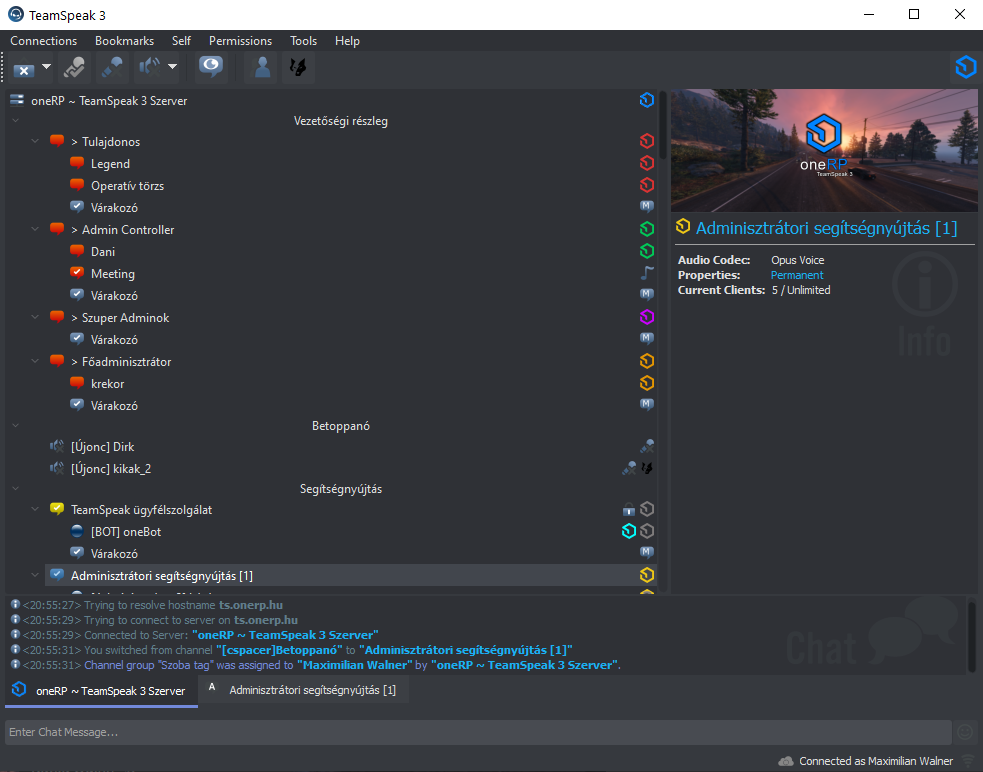Viewport: 983px width, 772px height.
Task: Click the speaker-muted icon beside [Újonc] Dirk
Action: pos(56,446)
